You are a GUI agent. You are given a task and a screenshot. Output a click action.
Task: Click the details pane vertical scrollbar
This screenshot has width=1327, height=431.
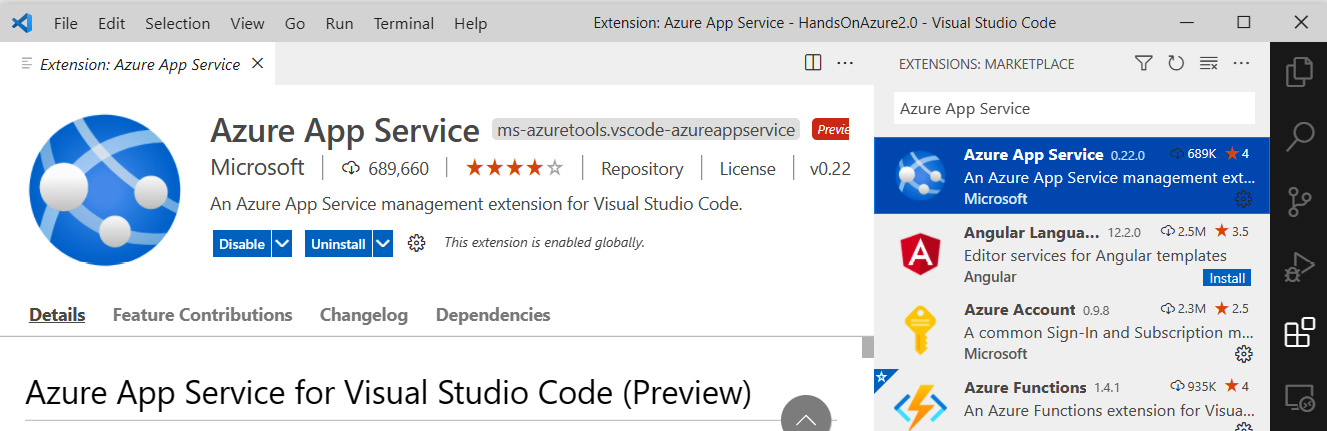[868, 346]
